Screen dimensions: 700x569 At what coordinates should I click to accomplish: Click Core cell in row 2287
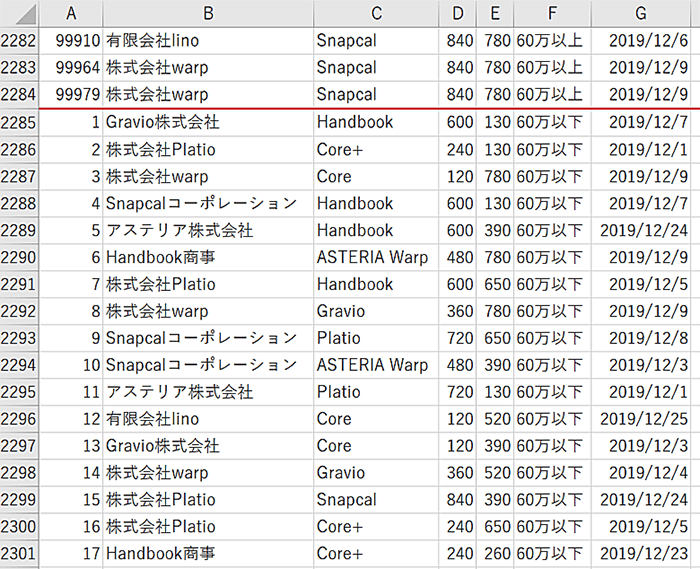click(376, 177)
